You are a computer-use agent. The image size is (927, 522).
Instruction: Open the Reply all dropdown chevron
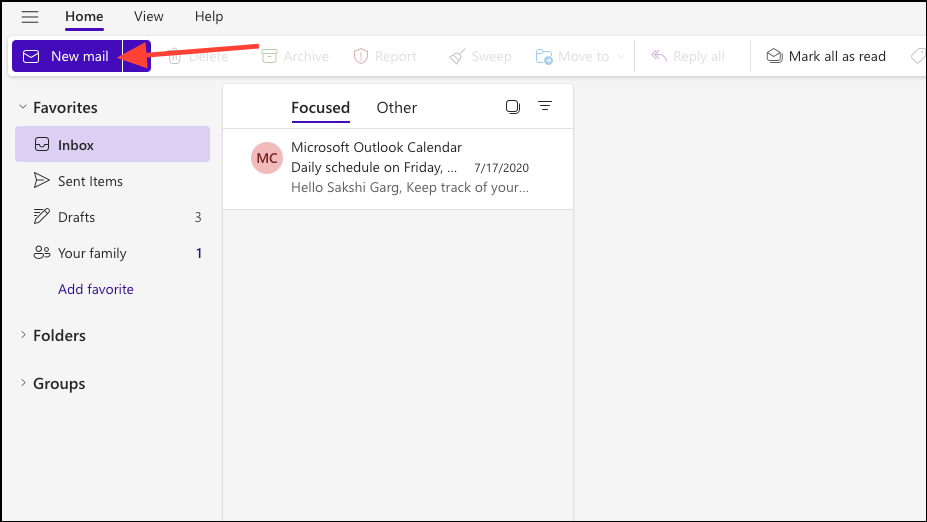(737, 57)
